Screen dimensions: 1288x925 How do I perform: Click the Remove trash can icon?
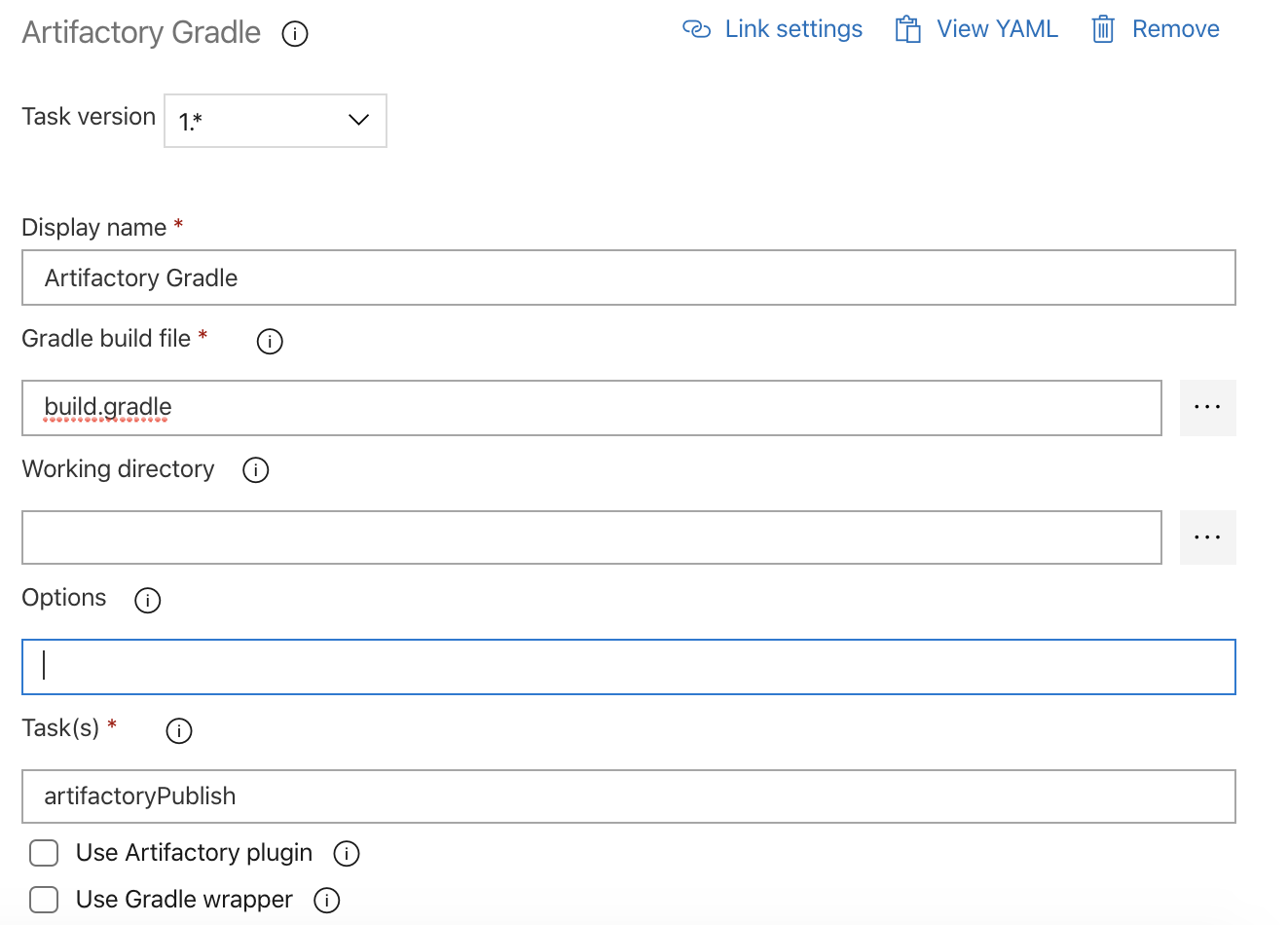pos(1103,29)
